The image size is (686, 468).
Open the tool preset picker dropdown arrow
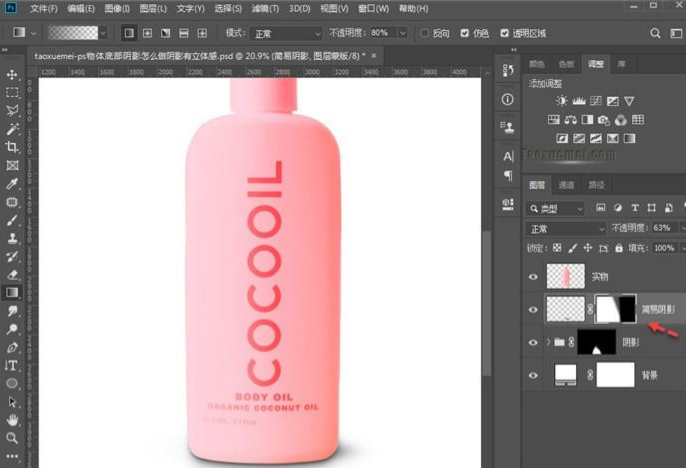(x=33, y=33)
